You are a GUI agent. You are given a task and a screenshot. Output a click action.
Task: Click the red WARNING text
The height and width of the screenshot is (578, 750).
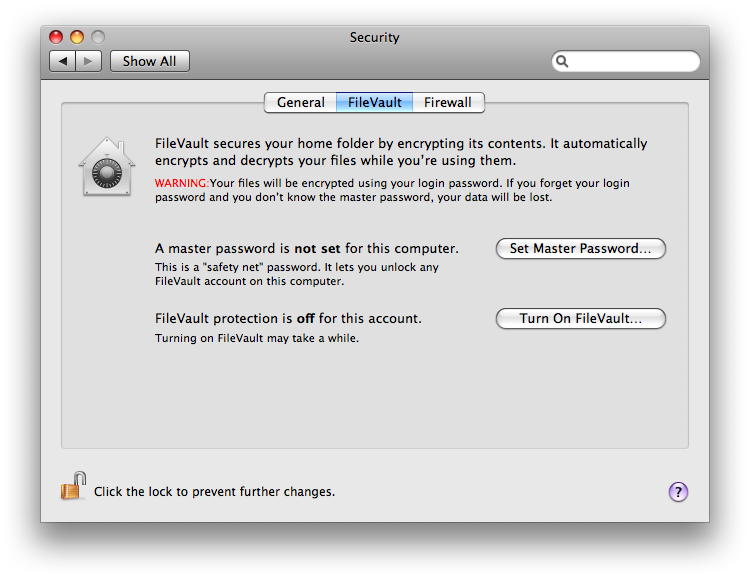(182, 183)
